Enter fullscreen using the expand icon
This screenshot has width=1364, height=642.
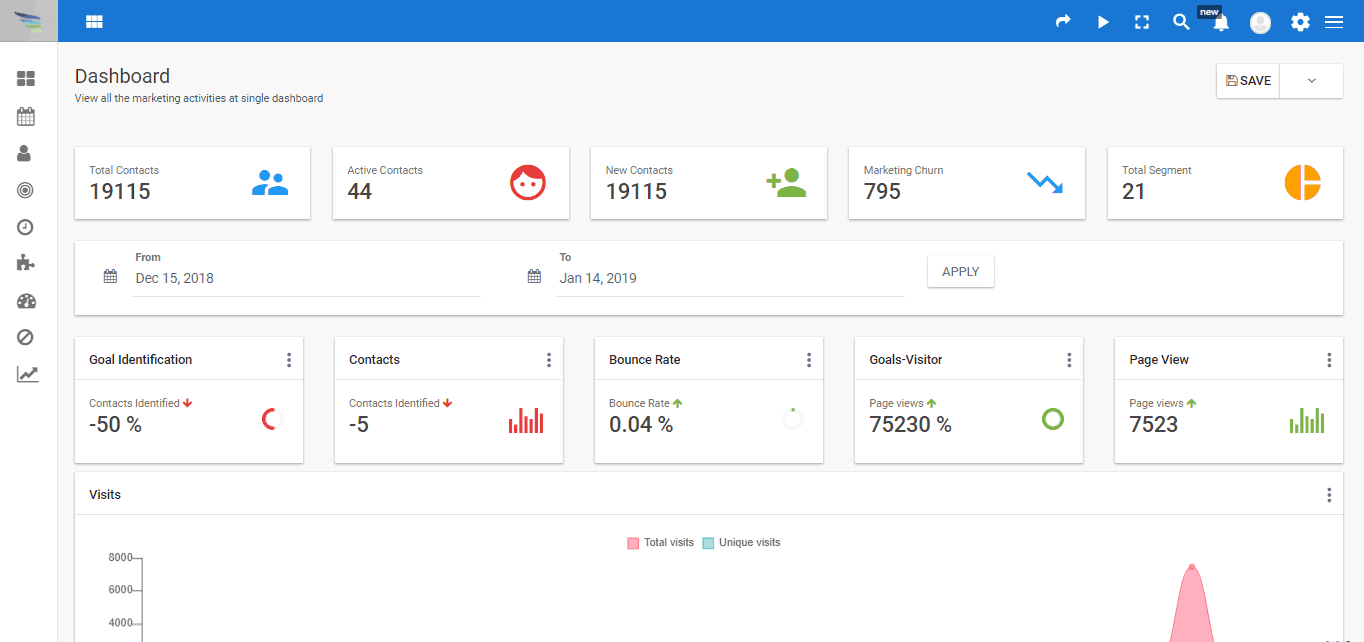coord(1142,21)
